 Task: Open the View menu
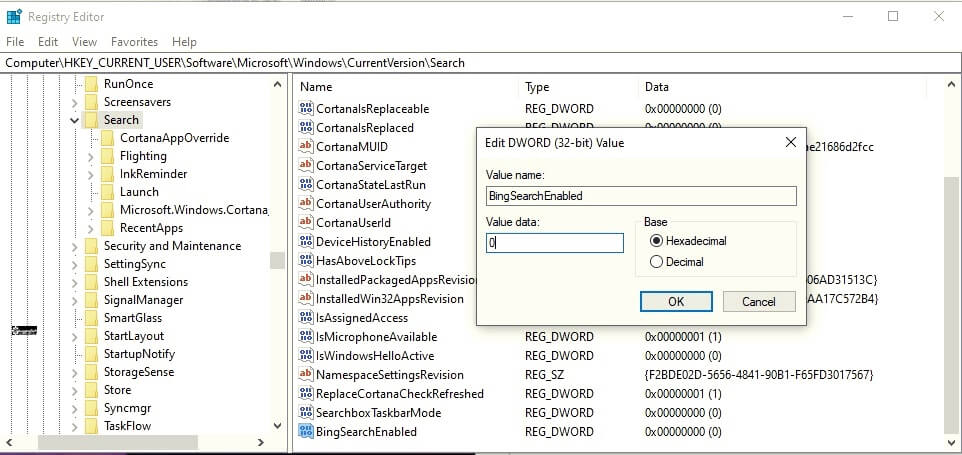click(x=84, y=42)
